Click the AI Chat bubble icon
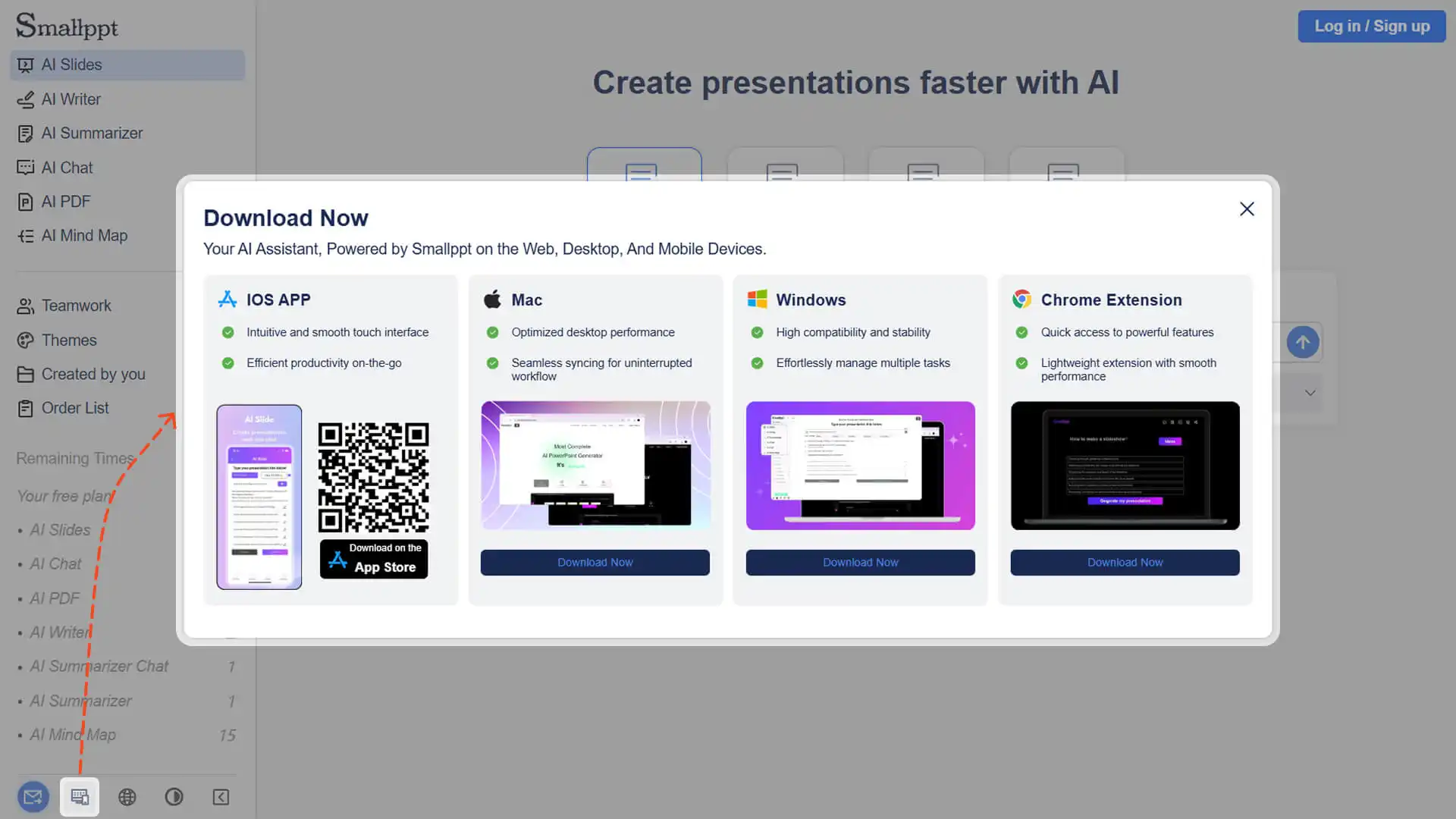Image resolution: width=1456 pixels, height=819 pixels. click(x=25, y=168)
